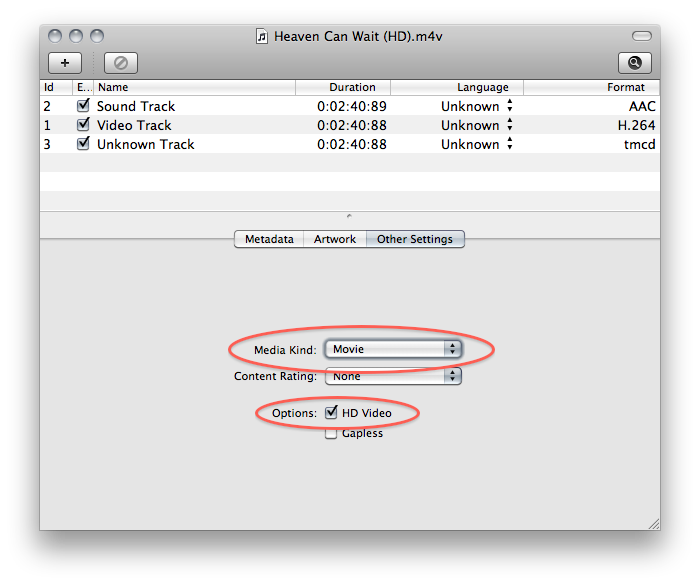
Task: Change the Video Track language popup
Action: pos(510,125)
